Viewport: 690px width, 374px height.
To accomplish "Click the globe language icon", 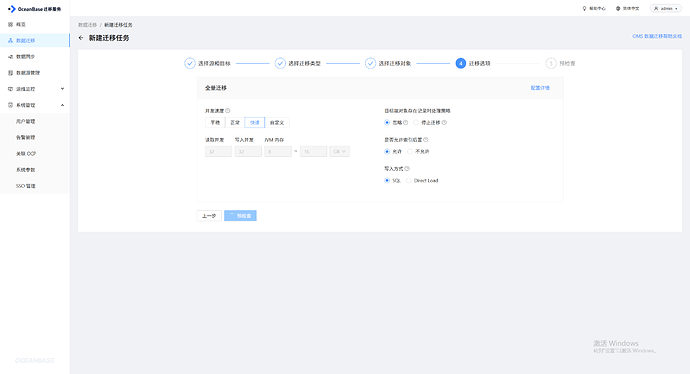I will pyautogui.click(x=618, y=8).
